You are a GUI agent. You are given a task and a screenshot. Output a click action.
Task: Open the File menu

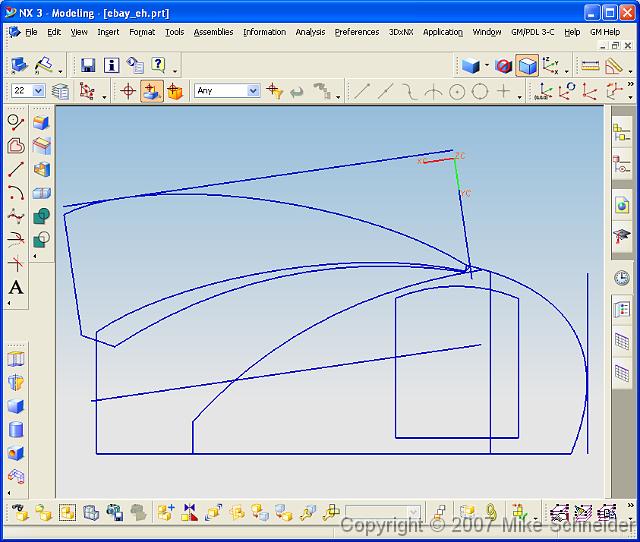31,32
